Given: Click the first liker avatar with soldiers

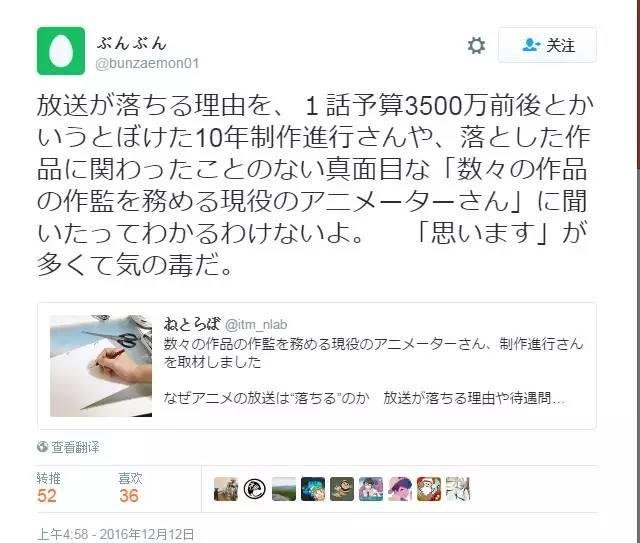Looking at the screenshot, I should [x=226, y=489].
